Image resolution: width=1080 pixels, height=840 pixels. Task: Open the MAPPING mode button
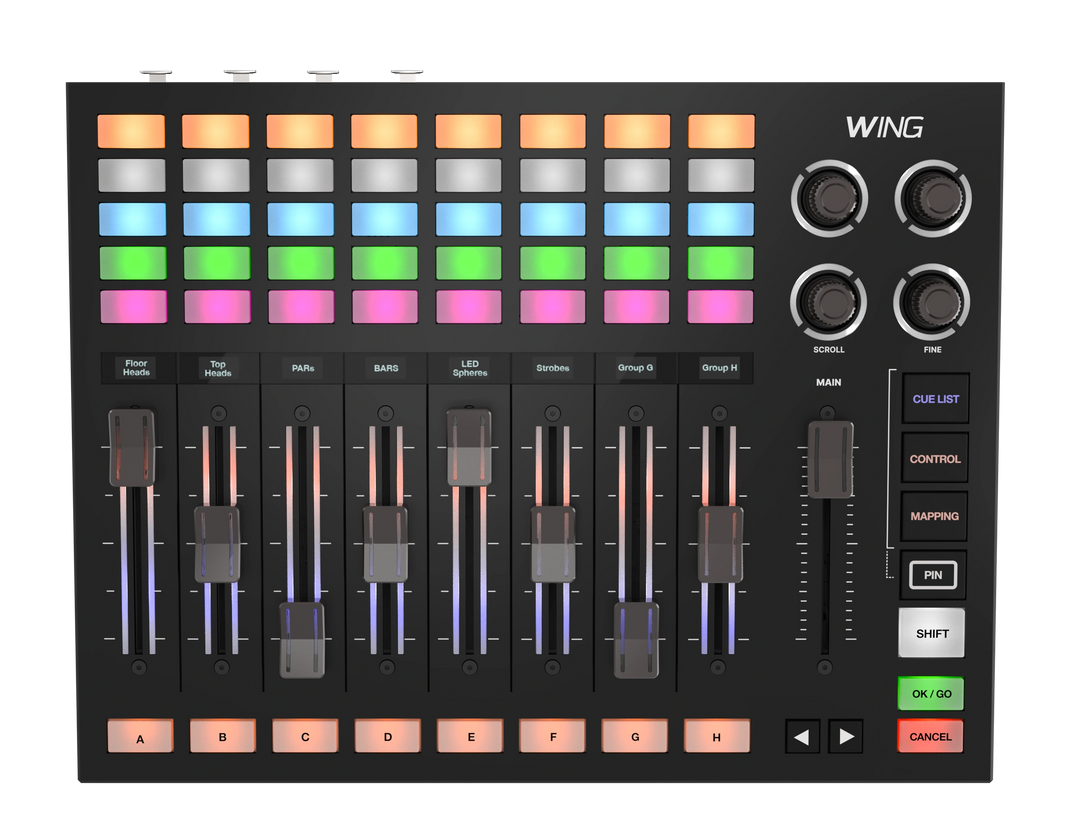pyautogui.click(x=934, y=516)
